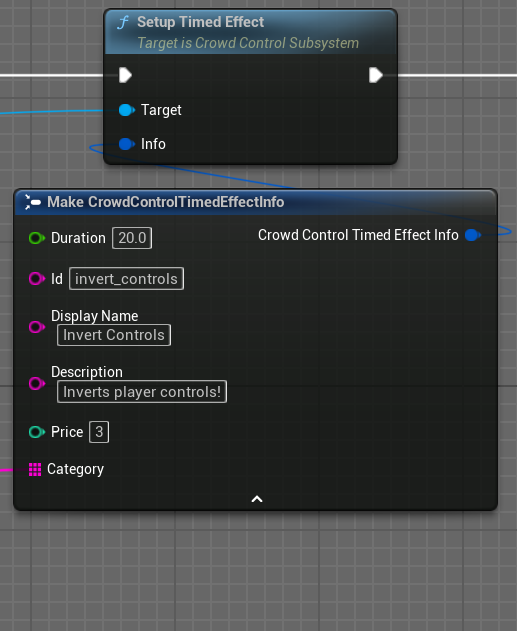517x631 pixels.
Task: Select the Target input pin
Action: [126, 110]
